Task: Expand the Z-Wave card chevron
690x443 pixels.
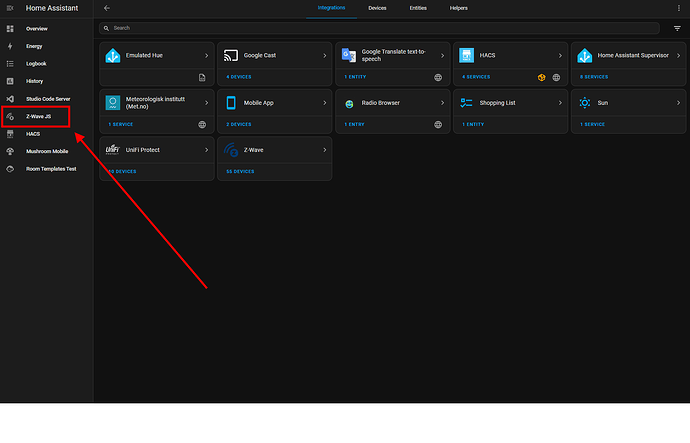Action: point(324,150)
